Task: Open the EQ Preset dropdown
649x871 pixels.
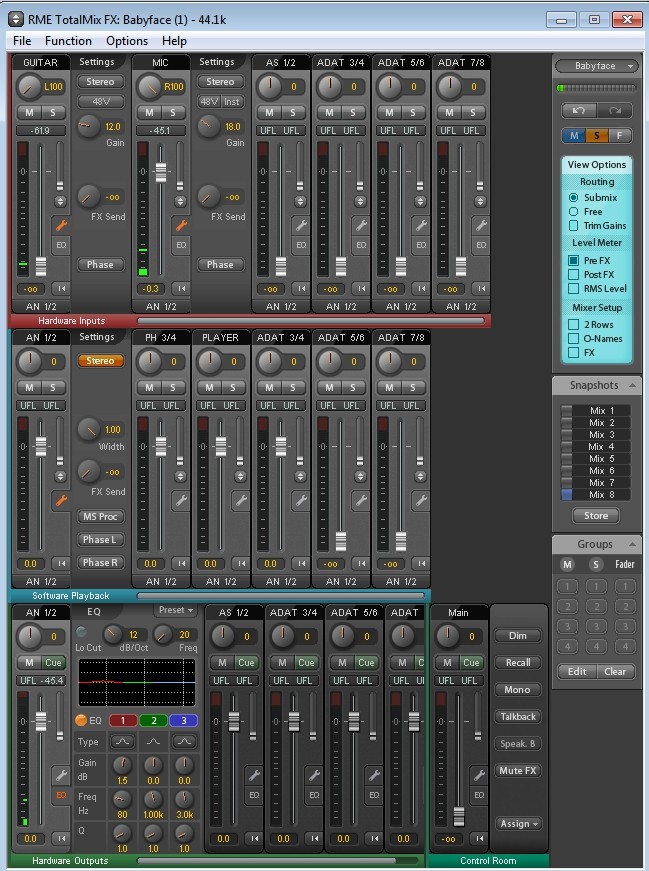Action: point(176,610)
